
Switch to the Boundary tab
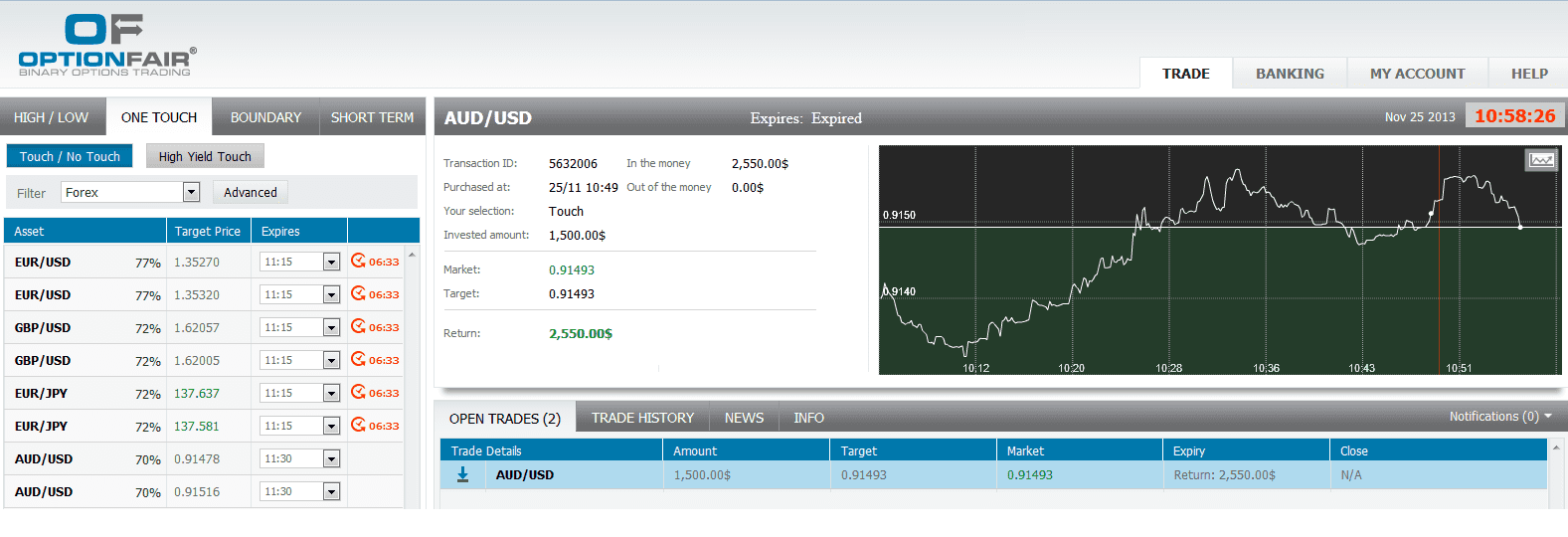265,117
